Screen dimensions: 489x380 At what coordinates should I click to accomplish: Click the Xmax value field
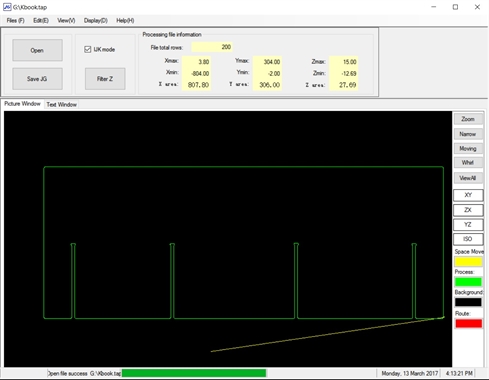[x=196, y=62]
